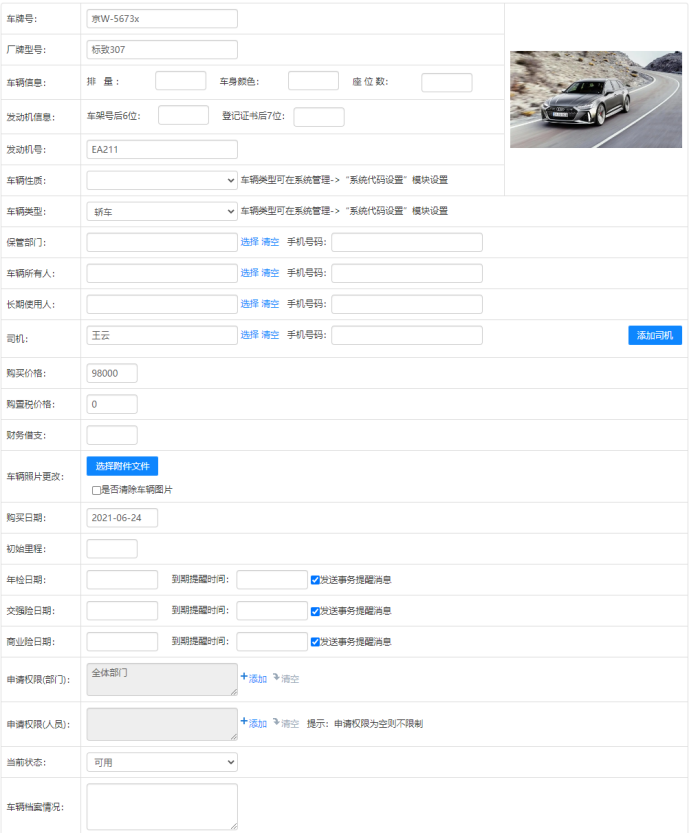Click the 购买日期 date field
Screen dimensions: 700x833
(122, 518)
